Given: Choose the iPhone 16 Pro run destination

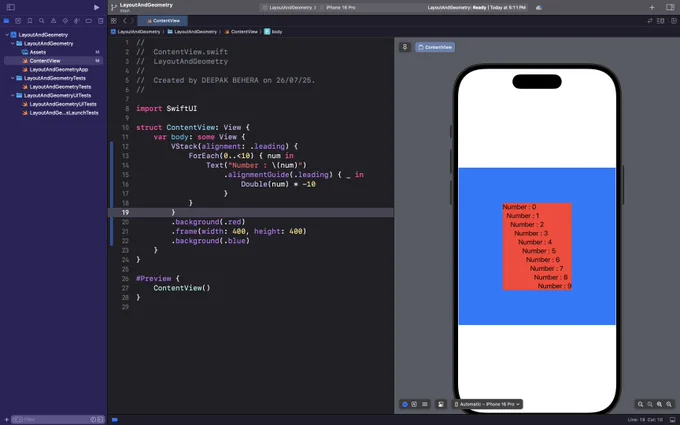Looking at the screenshot, I should [x=338, y=7].
